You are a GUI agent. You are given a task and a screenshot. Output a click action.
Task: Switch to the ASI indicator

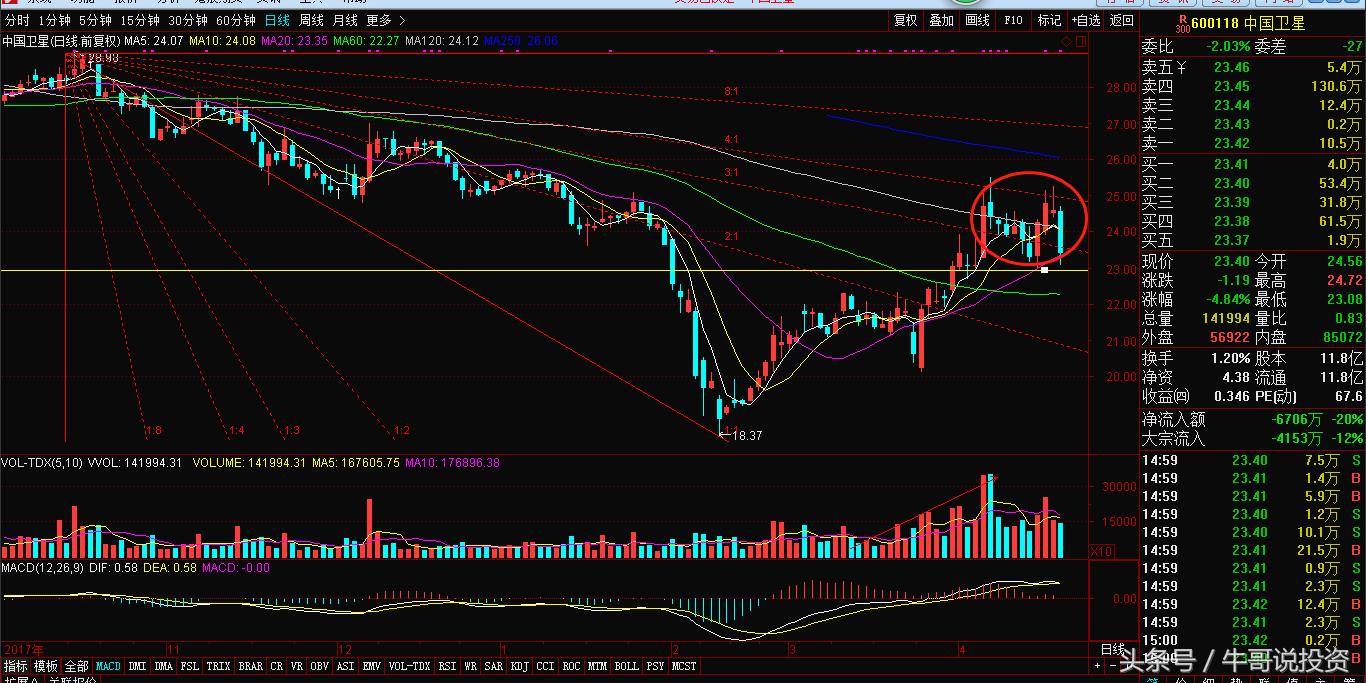click(346, 666)
